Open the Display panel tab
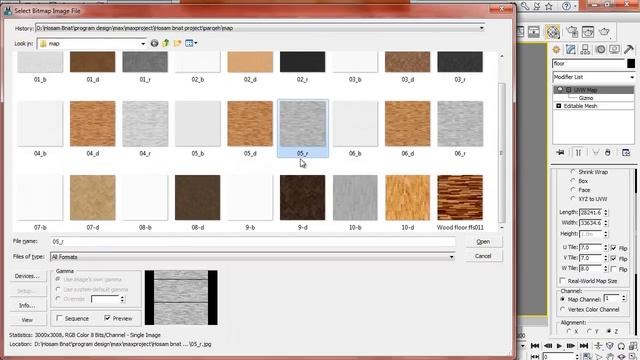This screenshot has height=360, width=640. pyautogui.click(x=614, y=50)
